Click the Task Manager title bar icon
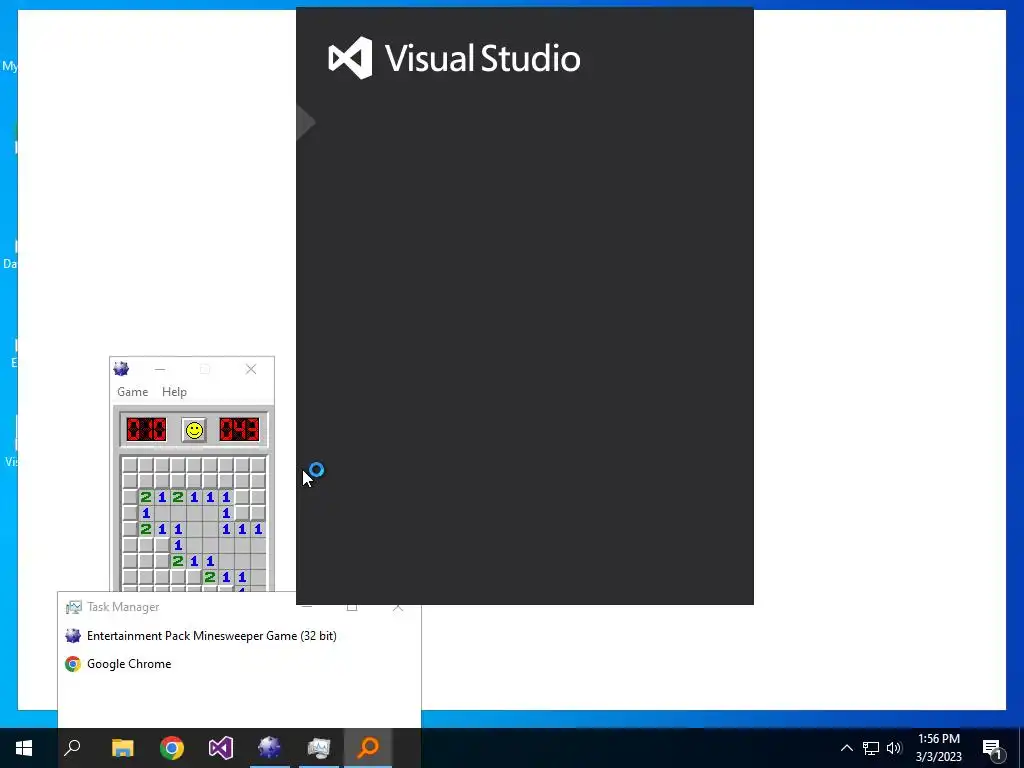Viewport: 1024px width, 768px height. (x=74, y=607)
